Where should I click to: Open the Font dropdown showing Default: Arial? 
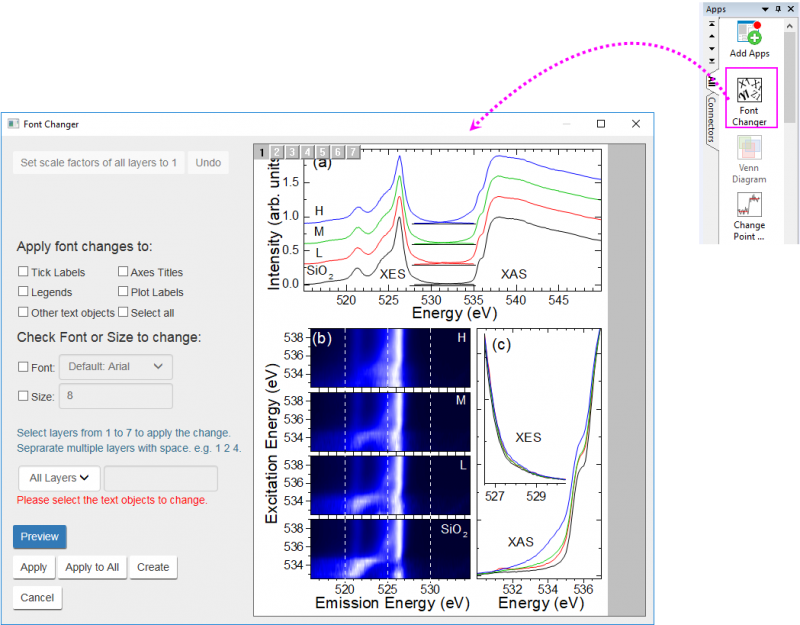116,367
